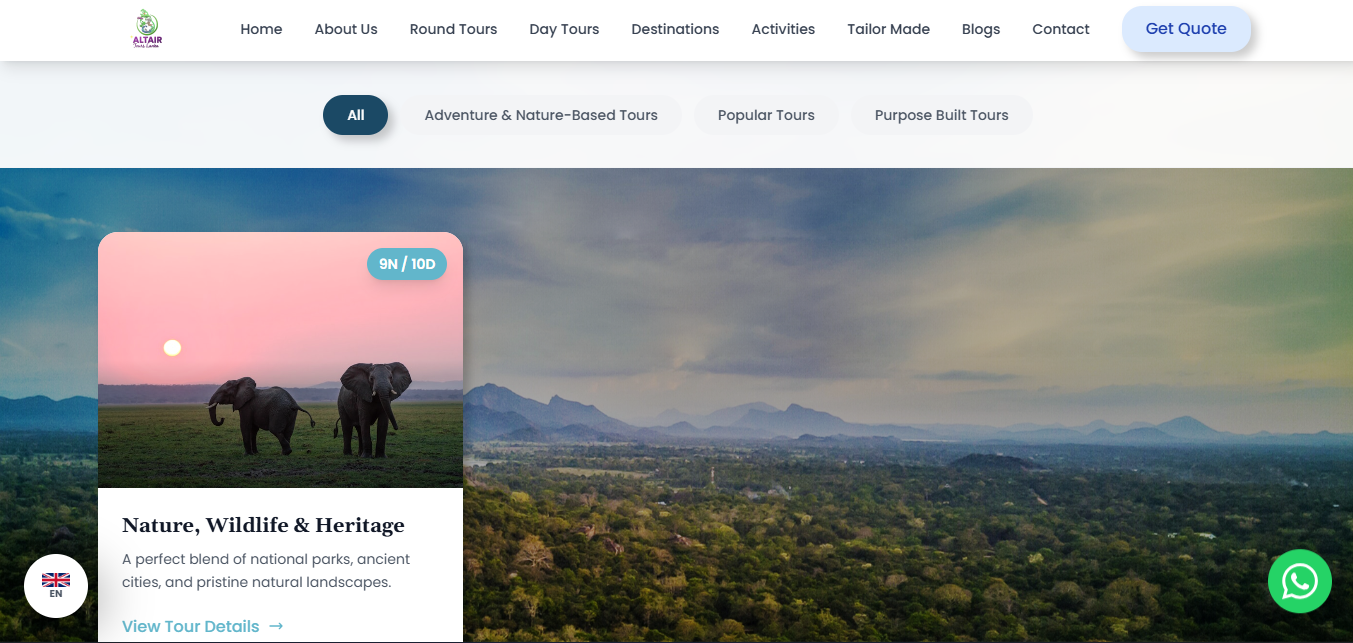Show Purpose Built Tours category
1353x643 pixels.
941,115
